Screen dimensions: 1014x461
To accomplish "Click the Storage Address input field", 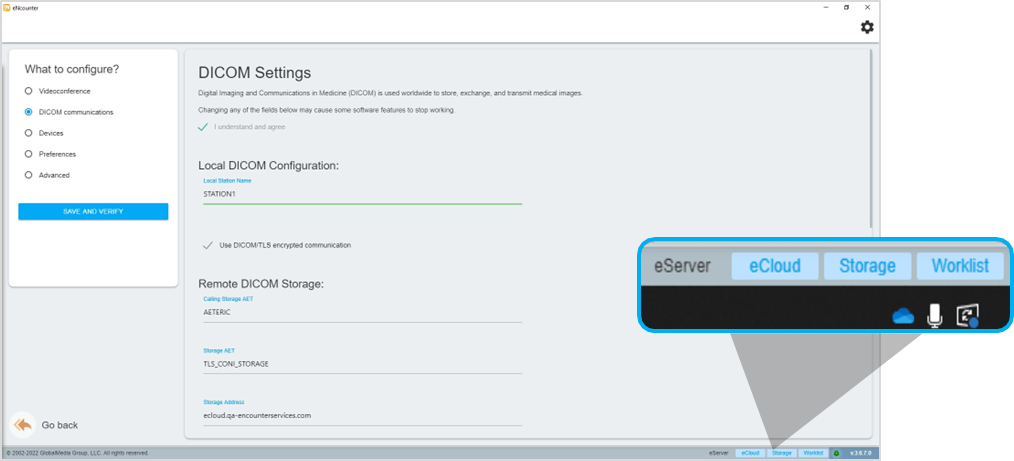I will (x=361, y=415).
